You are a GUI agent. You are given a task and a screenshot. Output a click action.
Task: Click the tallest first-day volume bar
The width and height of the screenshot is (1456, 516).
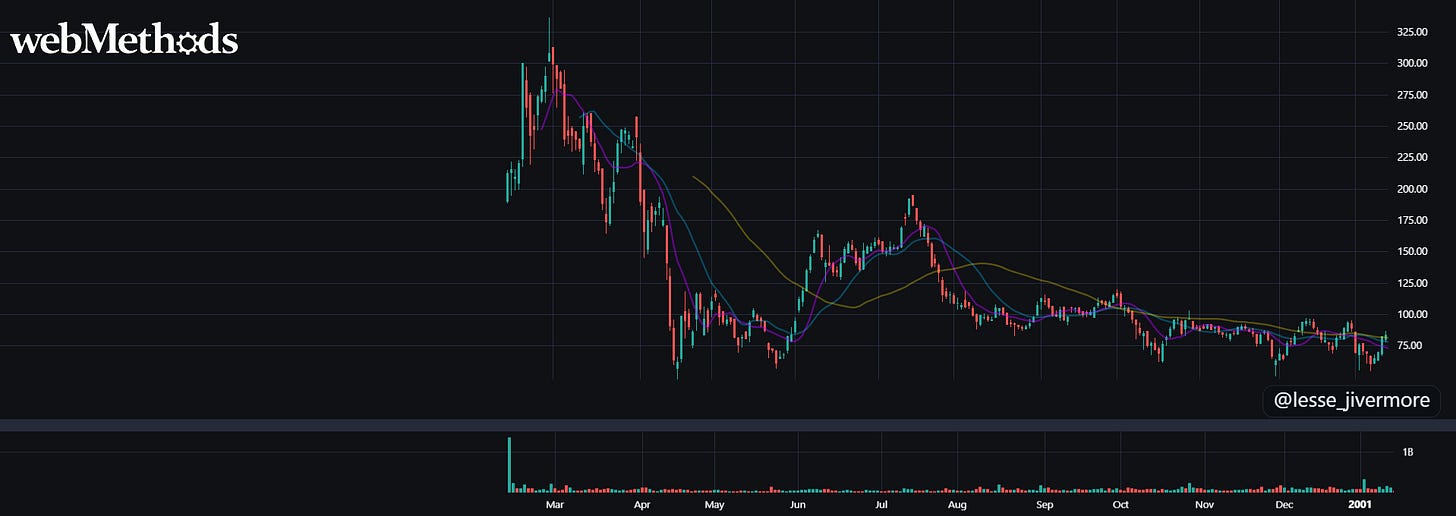[509, 465]
